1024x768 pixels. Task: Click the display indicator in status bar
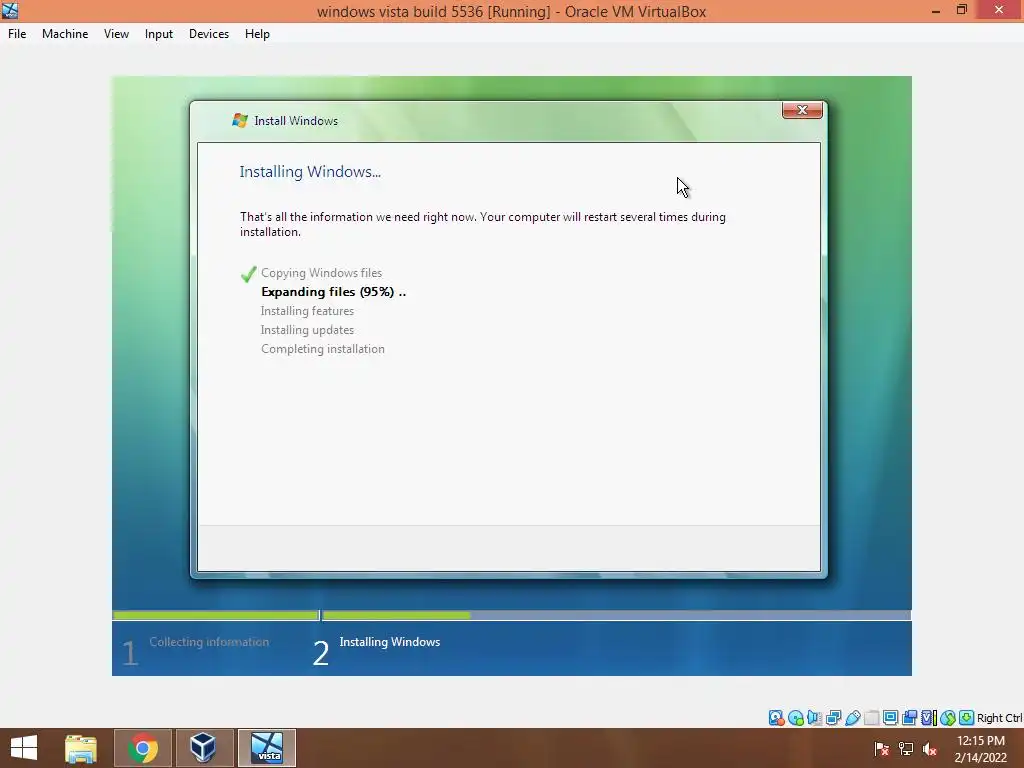(890, 718)
